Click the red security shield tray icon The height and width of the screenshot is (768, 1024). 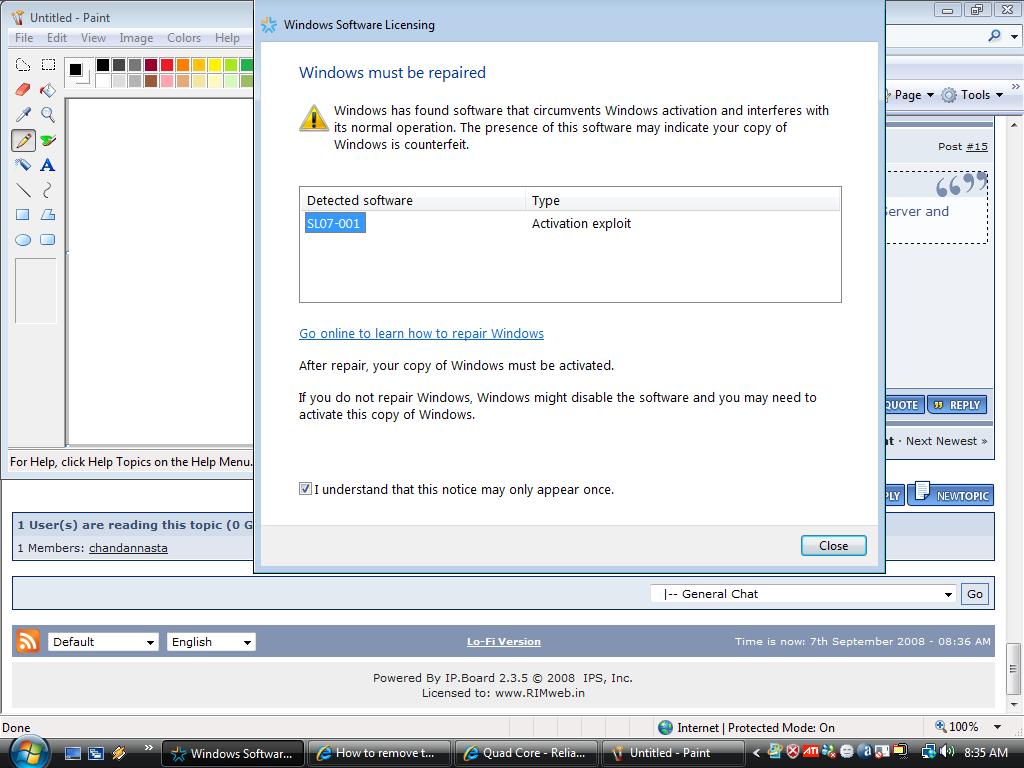click(x=793, y=752)
